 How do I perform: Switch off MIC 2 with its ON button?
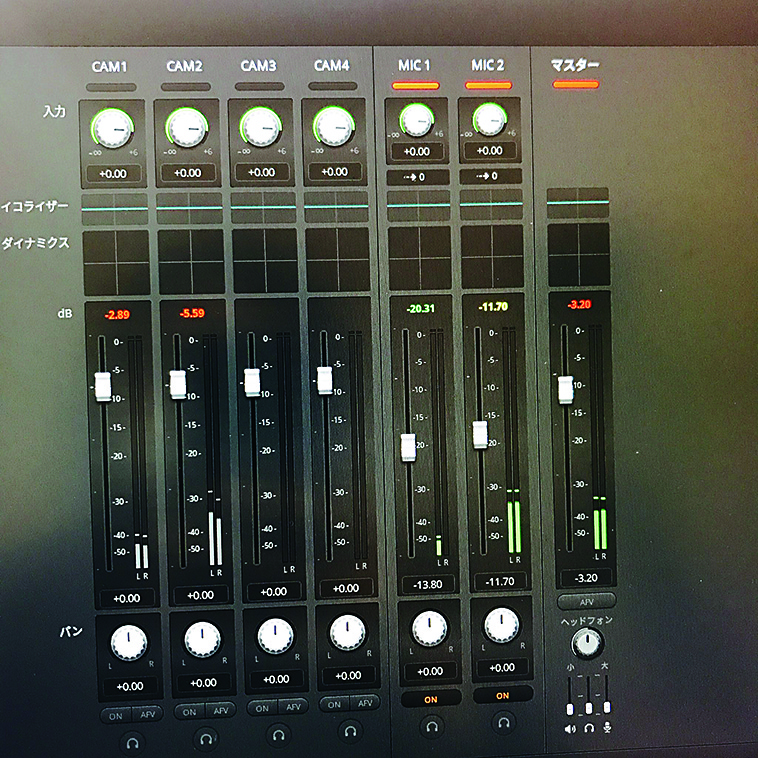(x=502, y=696)
